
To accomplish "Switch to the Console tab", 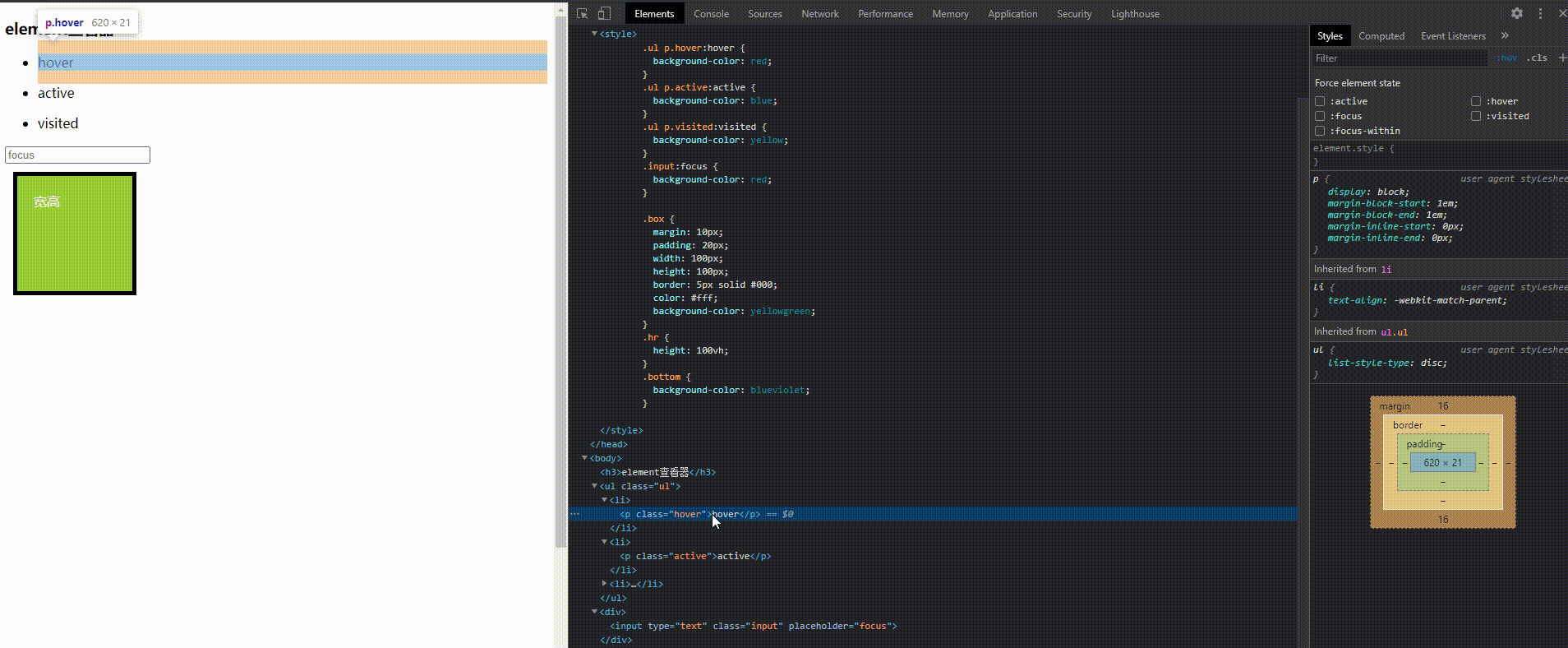I will (x=711, y=14).
